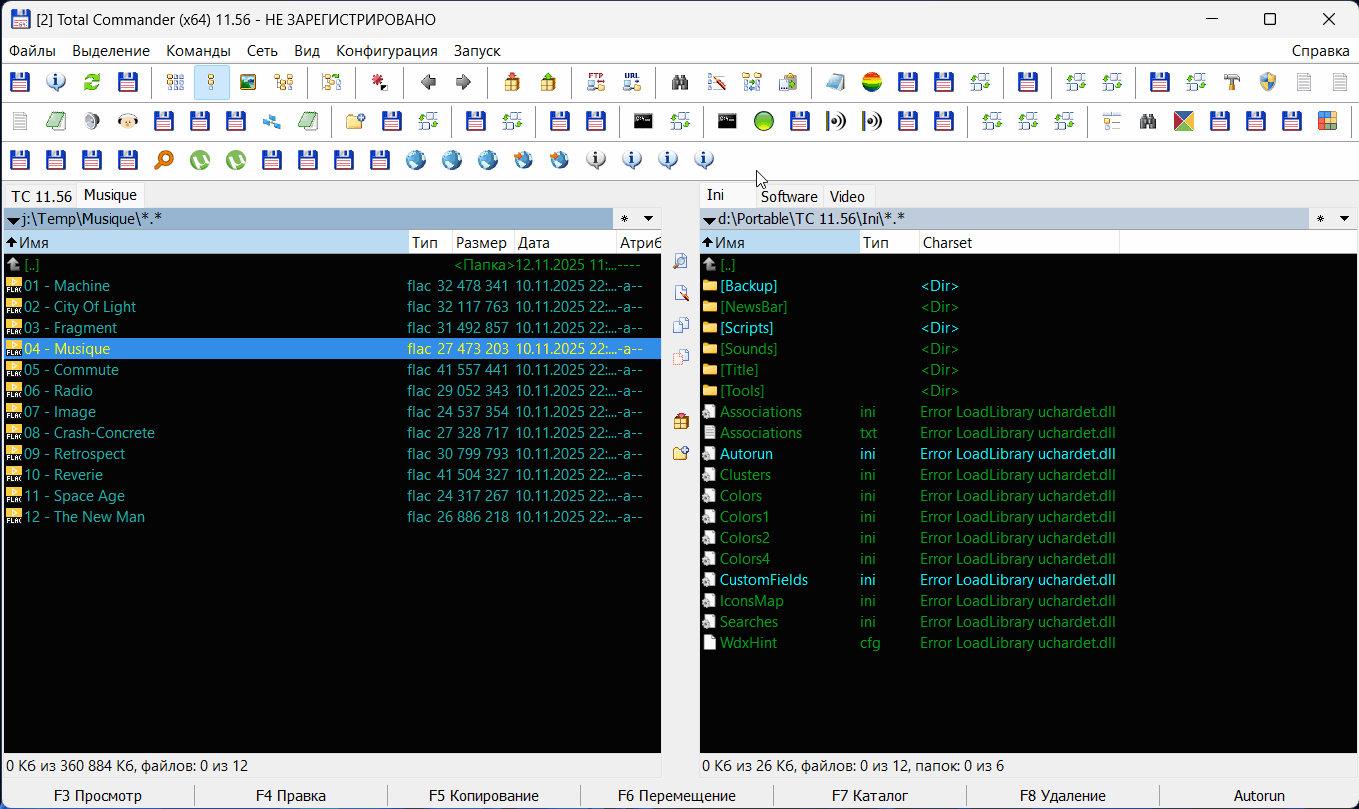This screenshot has height=809, width=1359.
Task: Toggle the directory tree view icon
Action: (x=284, y=82)
